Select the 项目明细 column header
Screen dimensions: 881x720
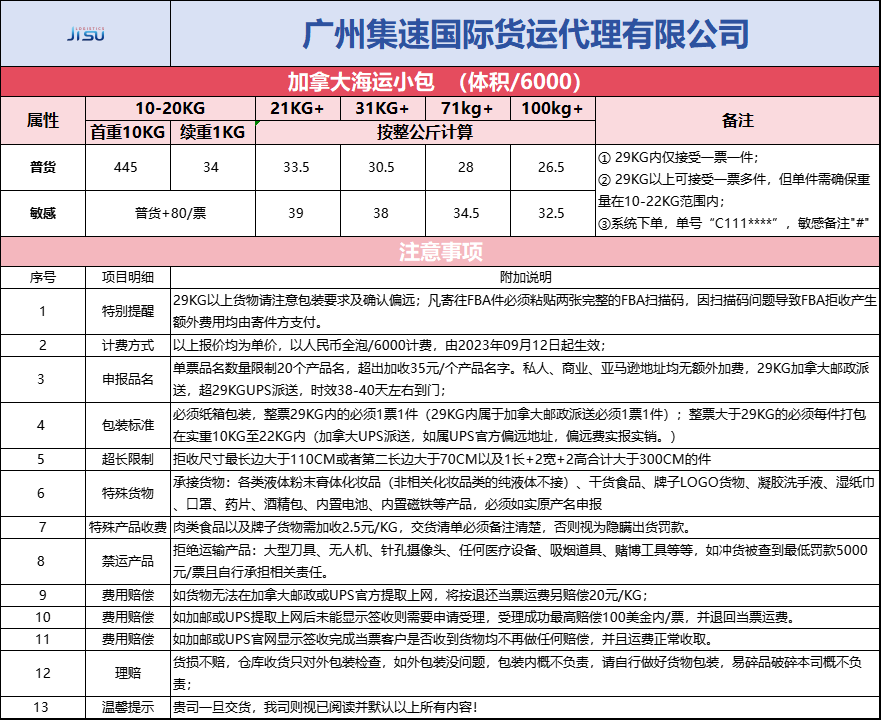pos(128,278)
